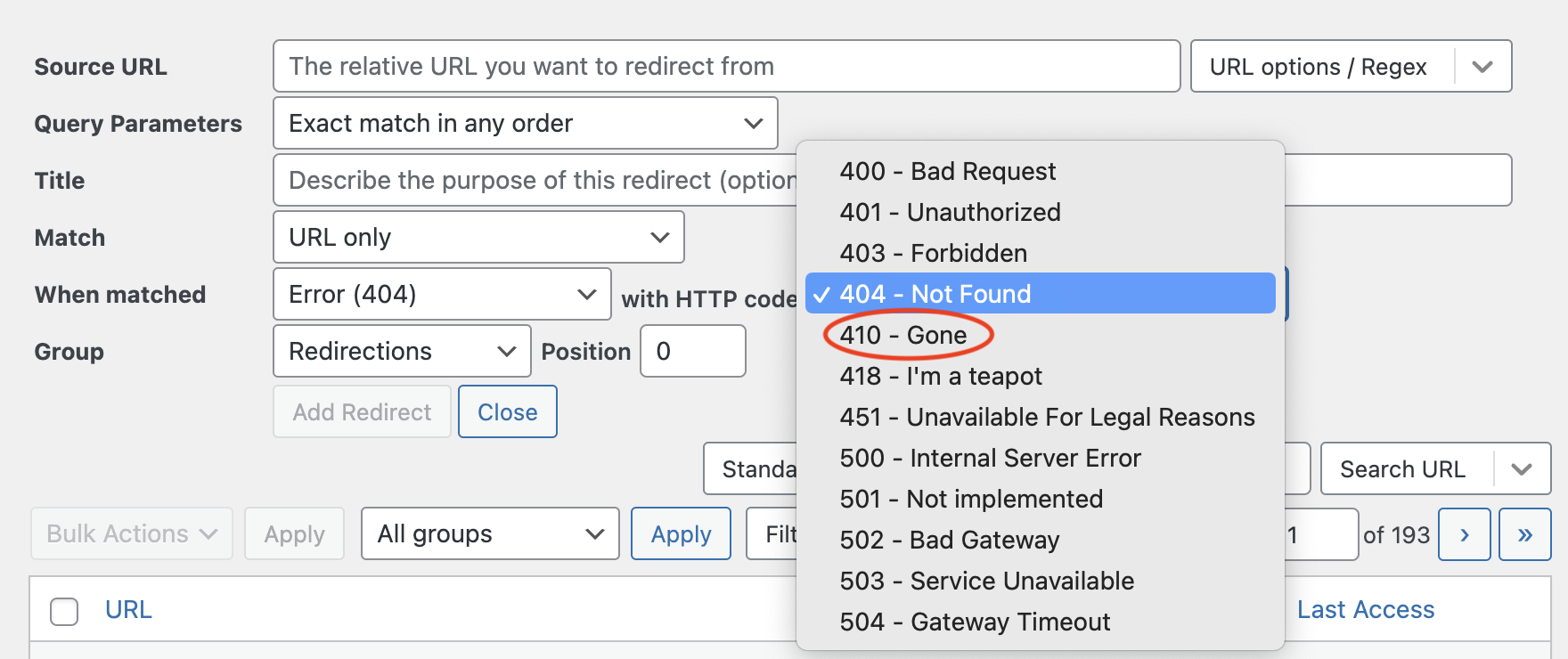Toggle select-all checkbox beside URL header
The height and width of the screenshot is (659, 1568).
point(64,612)
